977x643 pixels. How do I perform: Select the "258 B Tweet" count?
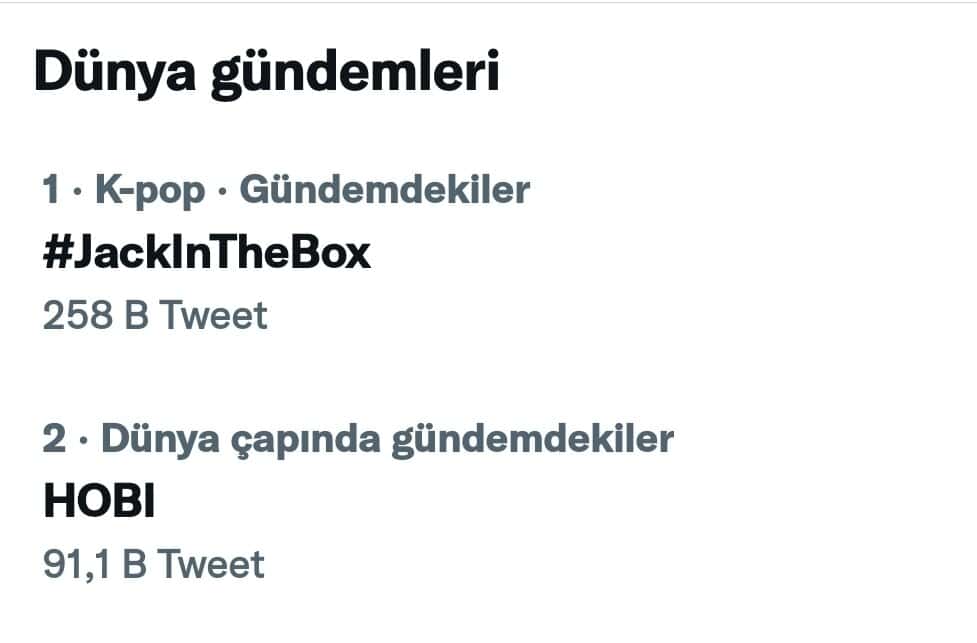[155, 315]
